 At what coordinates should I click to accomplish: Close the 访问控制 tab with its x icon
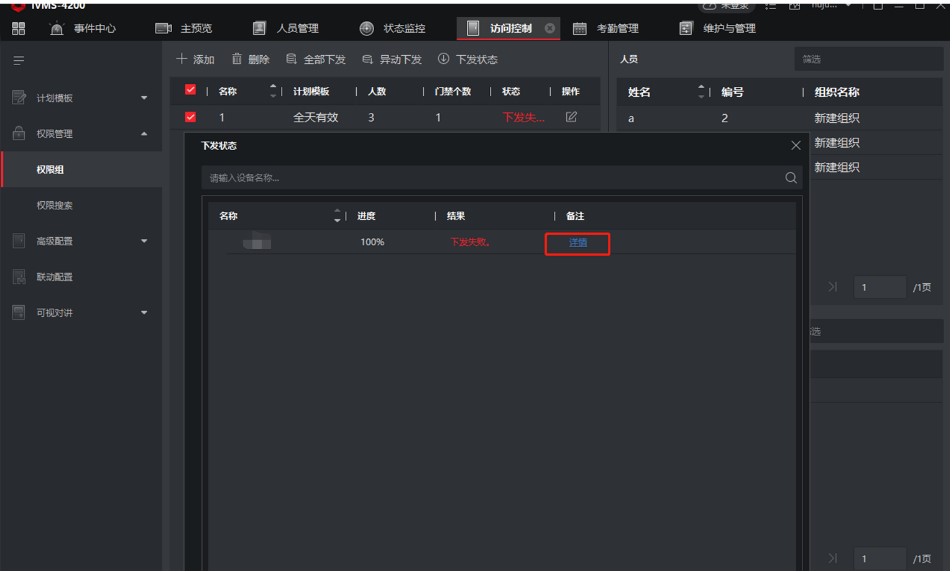pyautogui.click(x=549, y=29)
